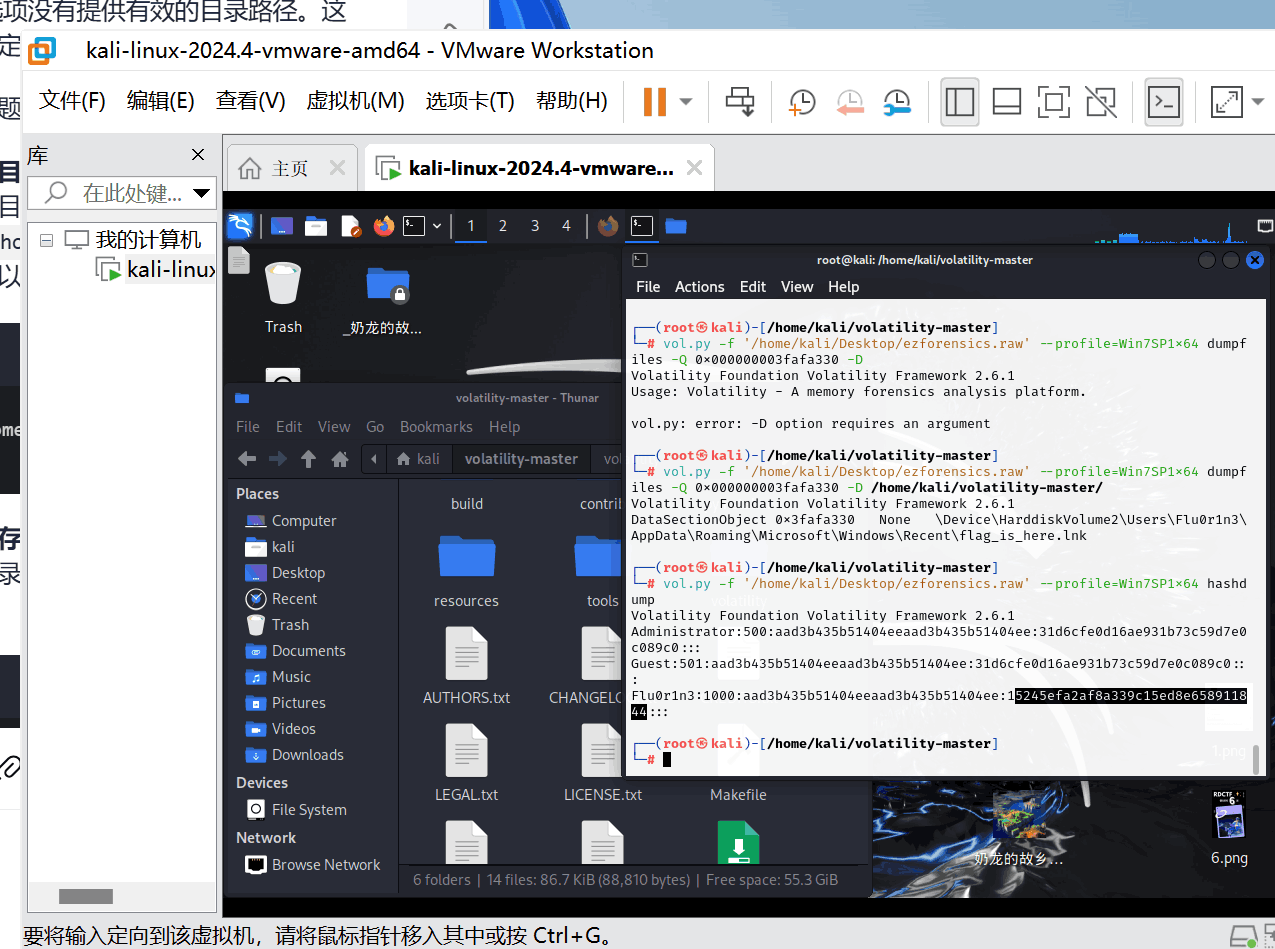Expand the terminal launcher dropdown arrow in Kali panel
Screen dimensions: 1275x949
click(437, 226)
